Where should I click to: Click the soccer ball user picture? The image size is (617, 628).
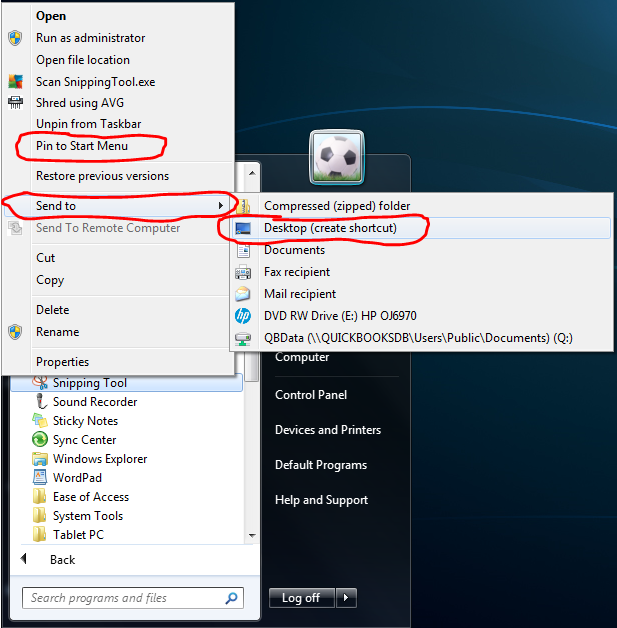[337, 157]
